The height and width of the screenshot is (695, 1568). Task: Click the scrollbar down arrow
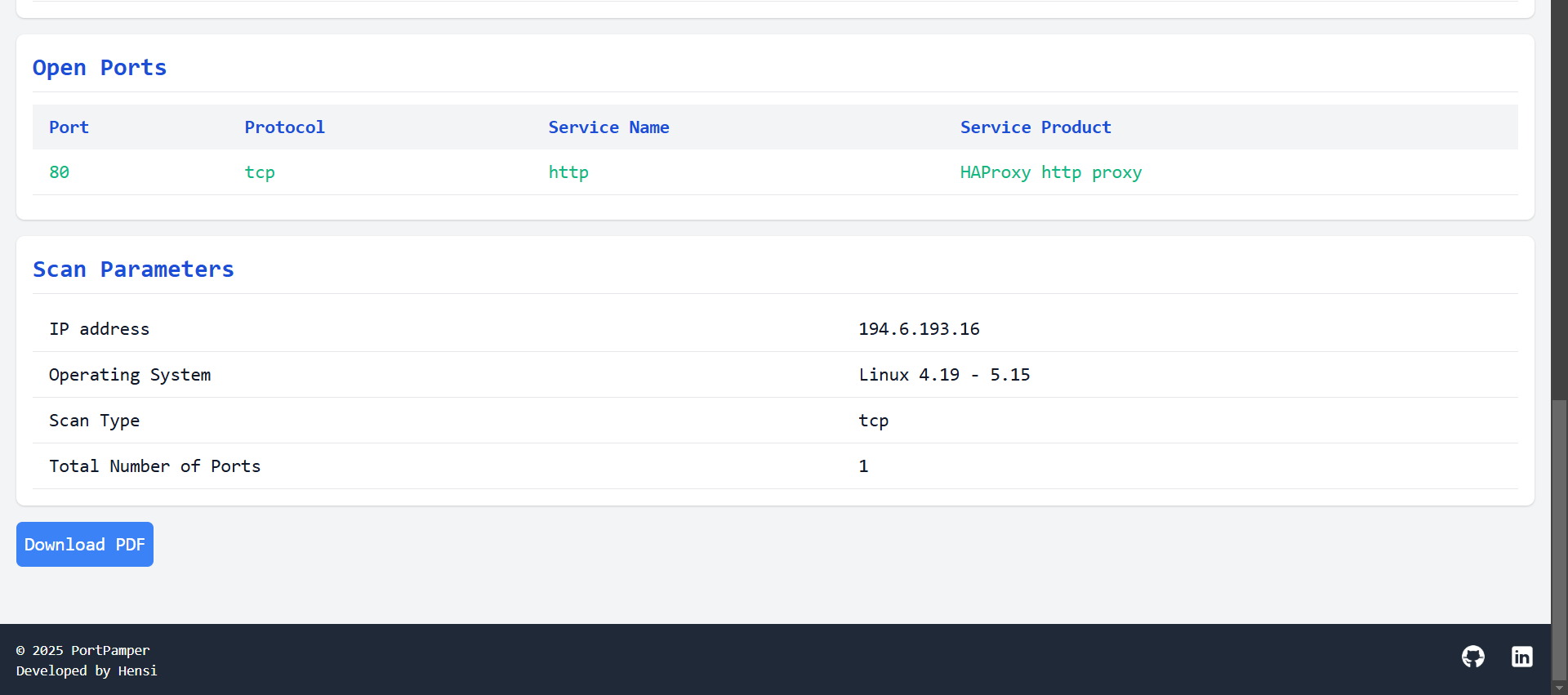tap(1559, 688)
